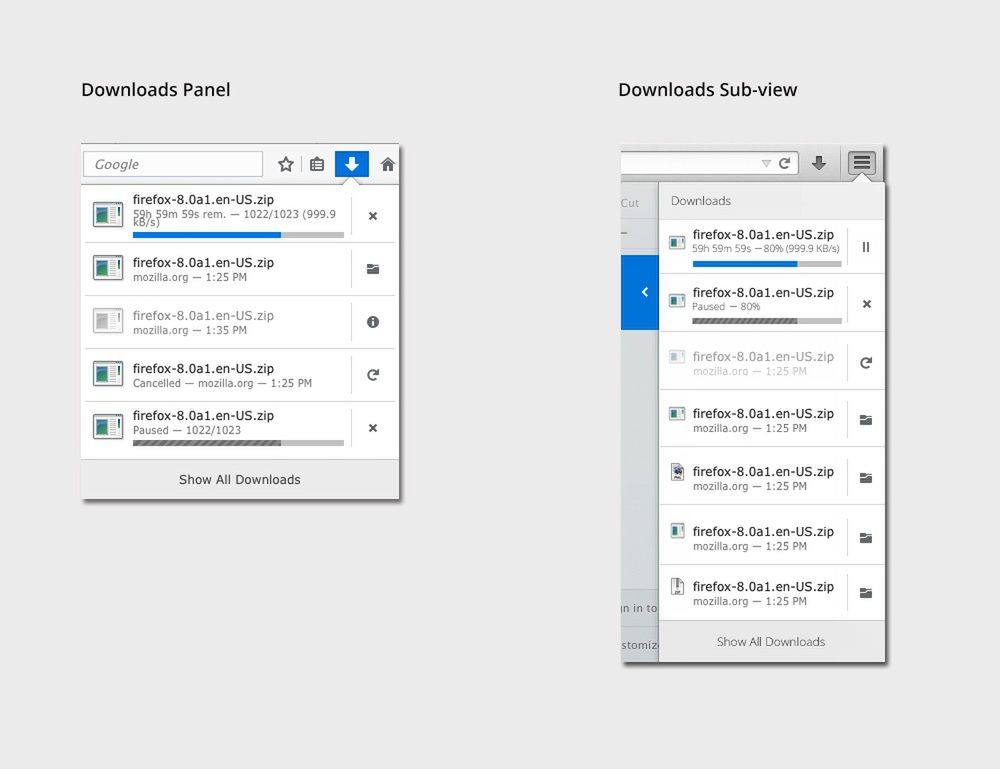Click the bookmark star icon in toolbar
This screenshot has width=1000, height=769.
coord(286,165)
